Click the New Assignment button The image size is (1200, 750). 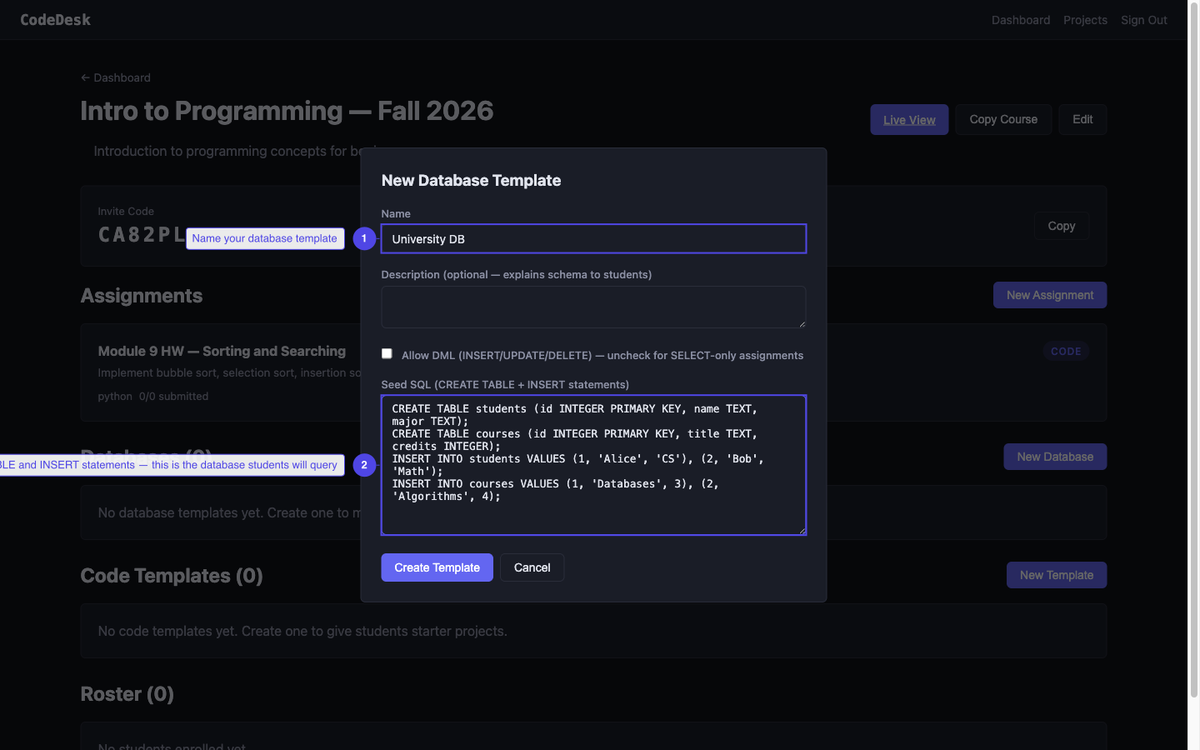pos(1049,294)
